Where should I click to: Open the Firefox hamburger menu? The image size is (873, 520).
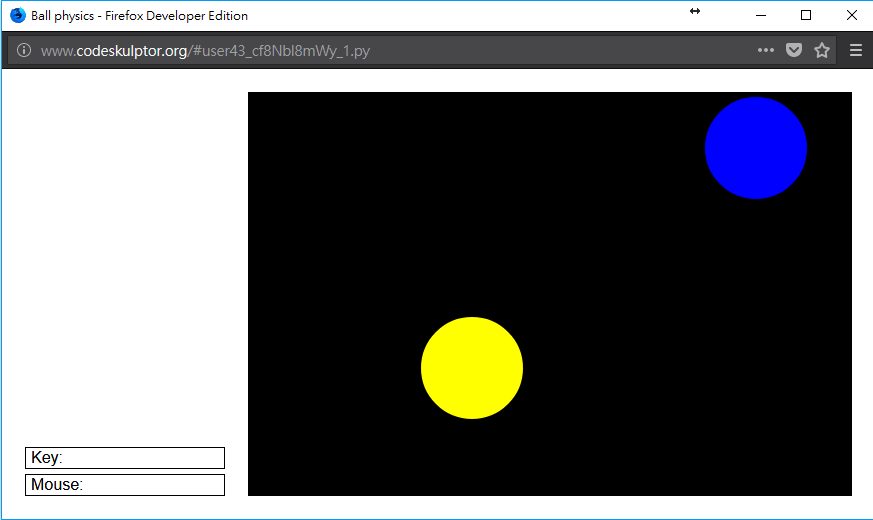tap(856, 51)
